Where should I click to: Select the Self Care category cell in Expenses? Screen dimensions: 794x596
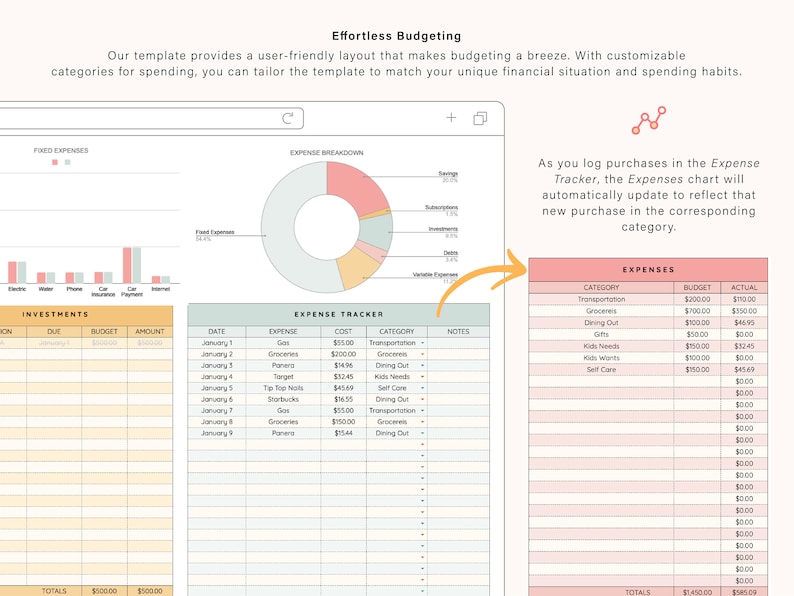[x=601, y=370]
